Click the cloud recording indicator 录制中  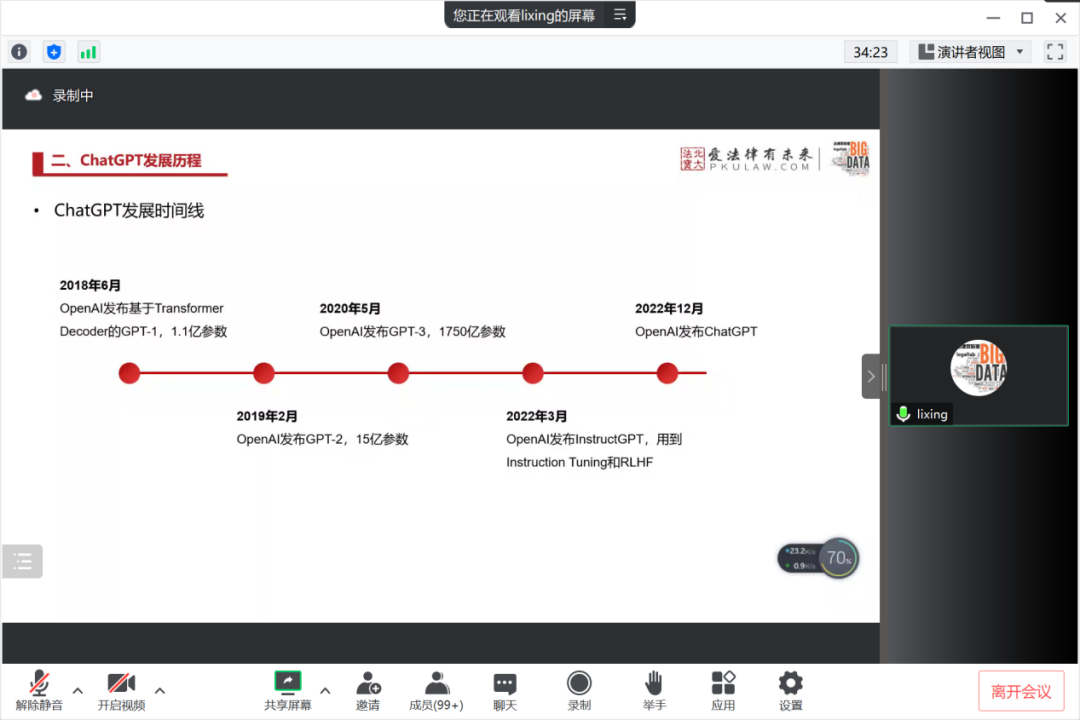59,96
